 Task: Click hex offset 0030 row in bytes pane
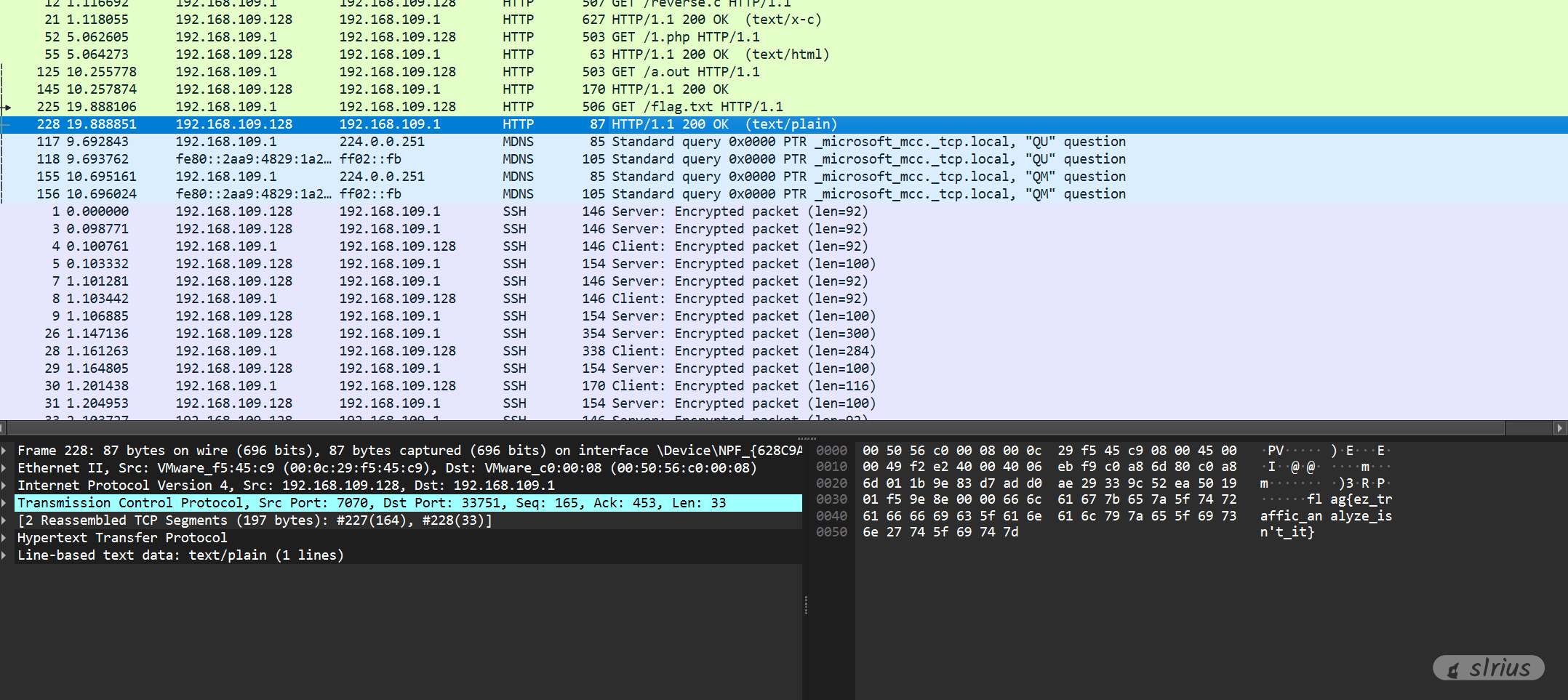click(831, 499)
